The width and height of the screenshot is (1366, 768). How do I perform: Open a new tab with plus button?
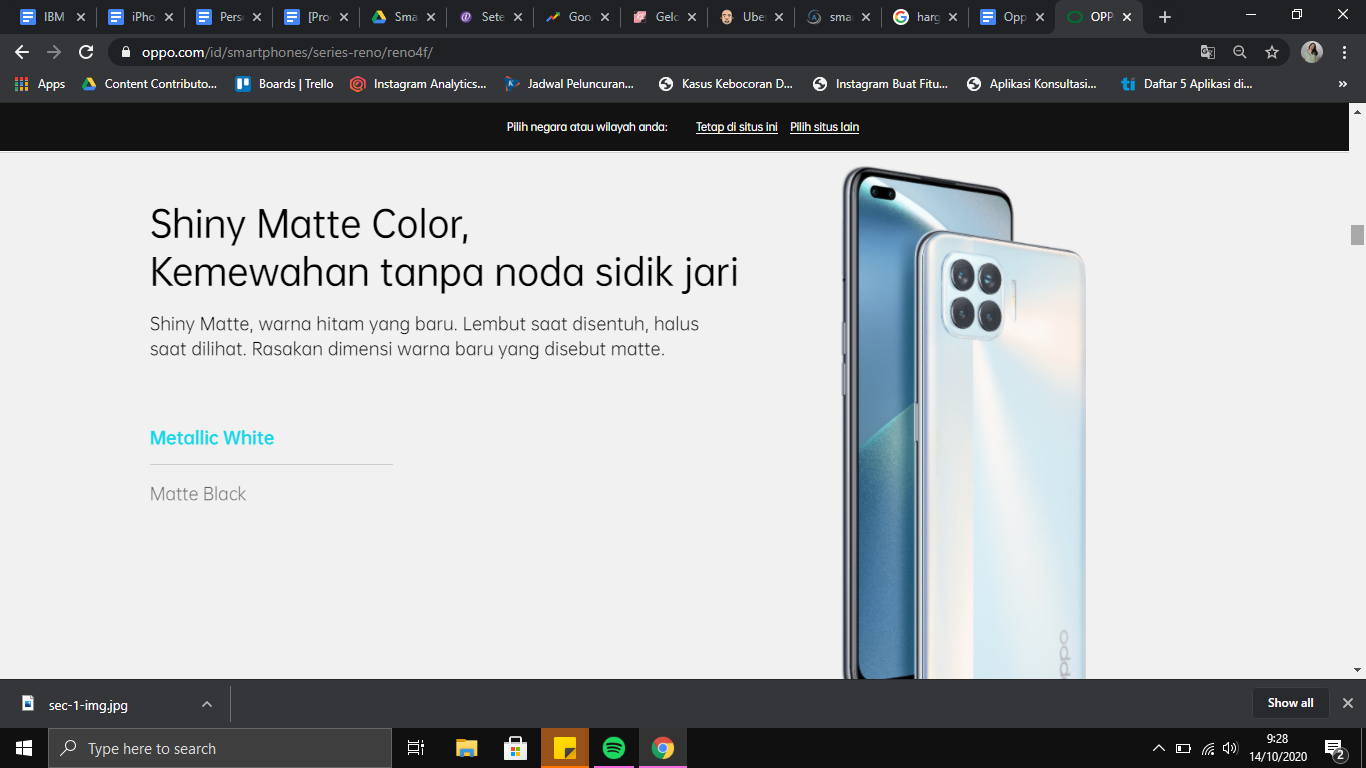coord(1164,17)
